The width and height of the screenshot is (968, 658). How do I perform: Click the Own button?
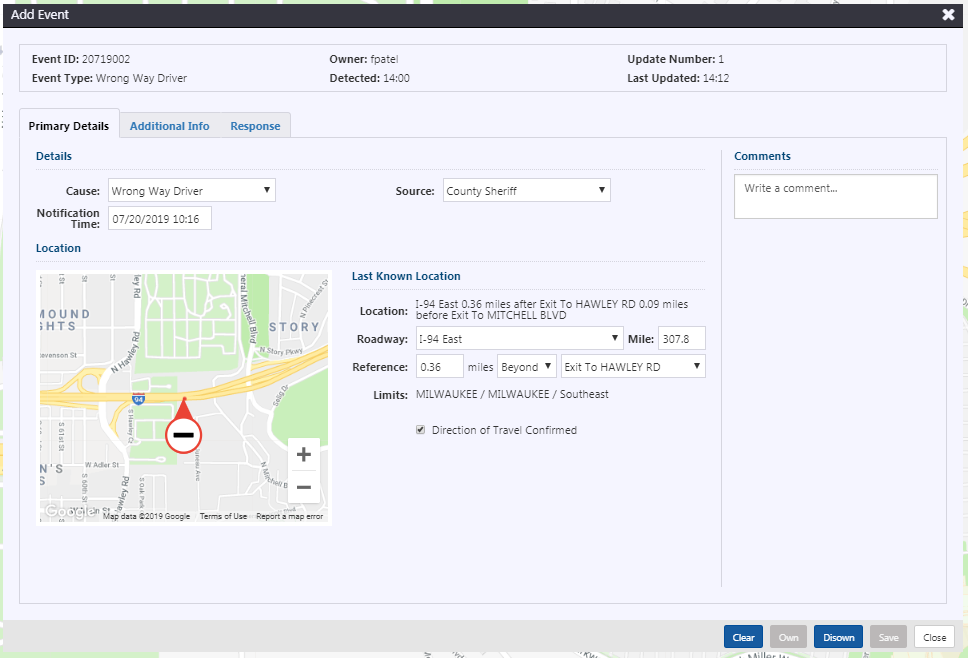click(788, 637)
